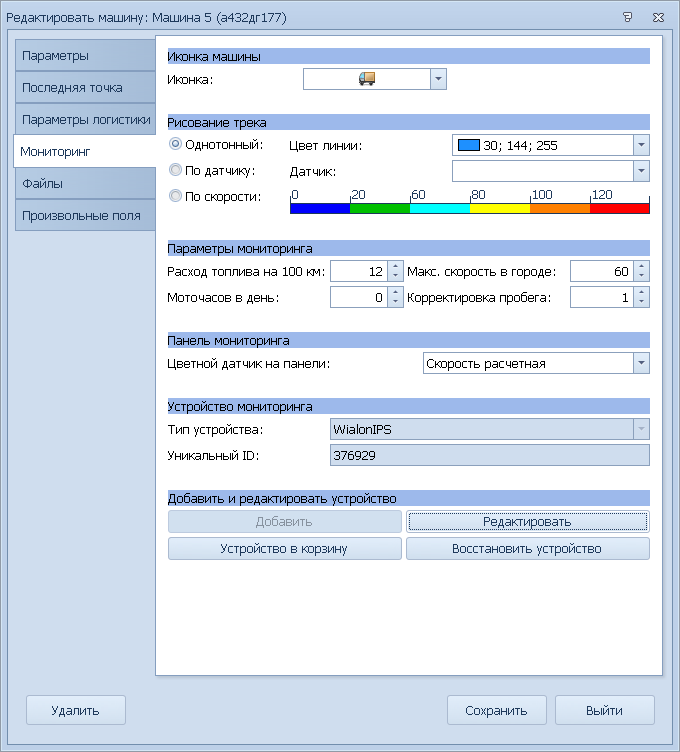Screen dimensions: 680x752
Task: Click the Иконка машины section header
Action: pos(409,56)
